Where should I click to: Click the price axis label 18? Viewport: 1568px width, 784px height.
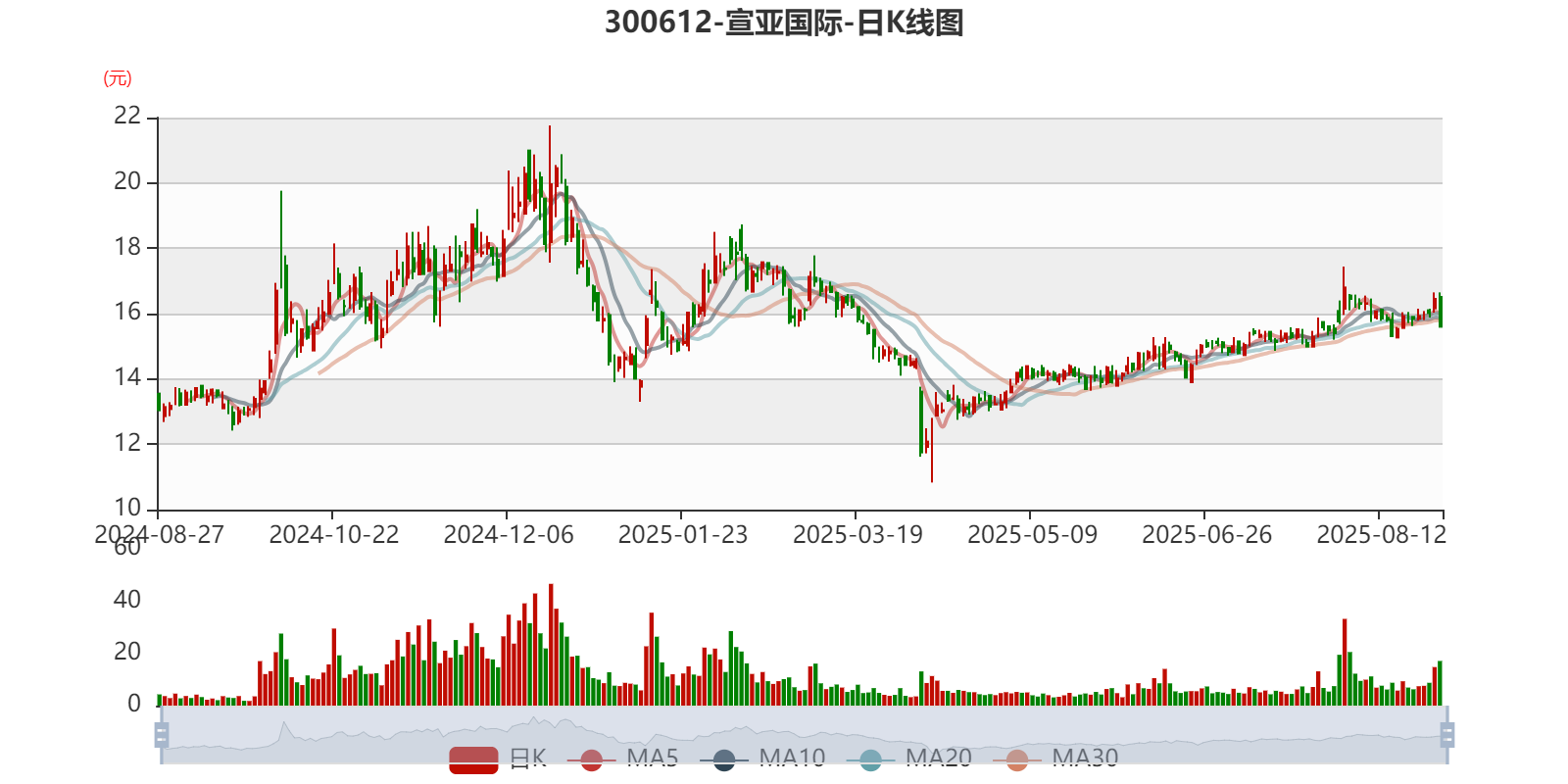click(127, 247)
